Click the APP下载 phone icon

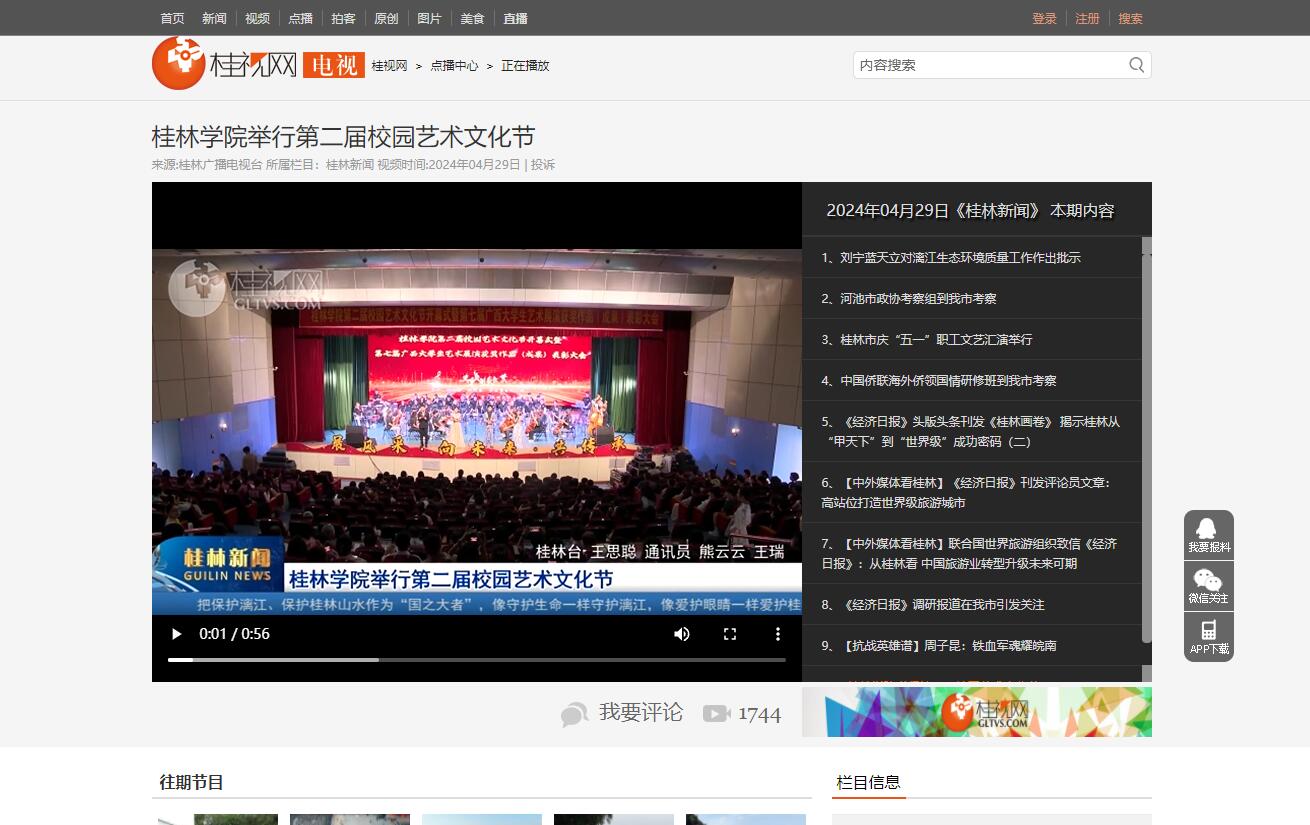coord(1208,631)
